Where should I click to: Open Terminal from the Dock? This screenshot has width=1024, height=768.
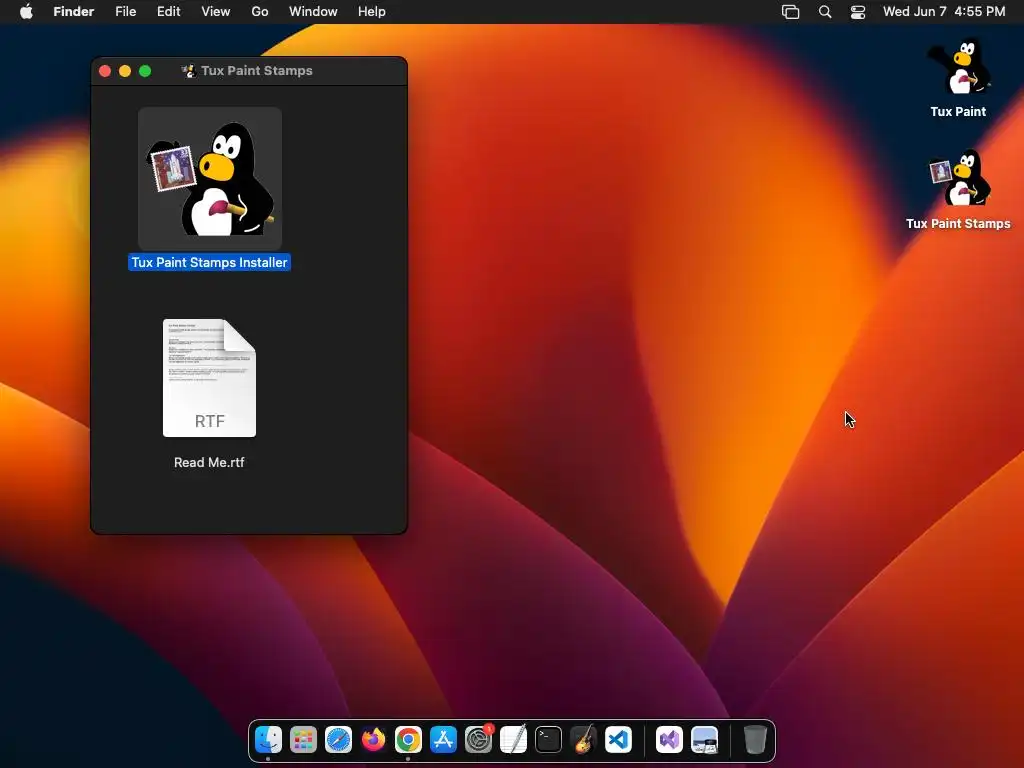coord(548,740)
